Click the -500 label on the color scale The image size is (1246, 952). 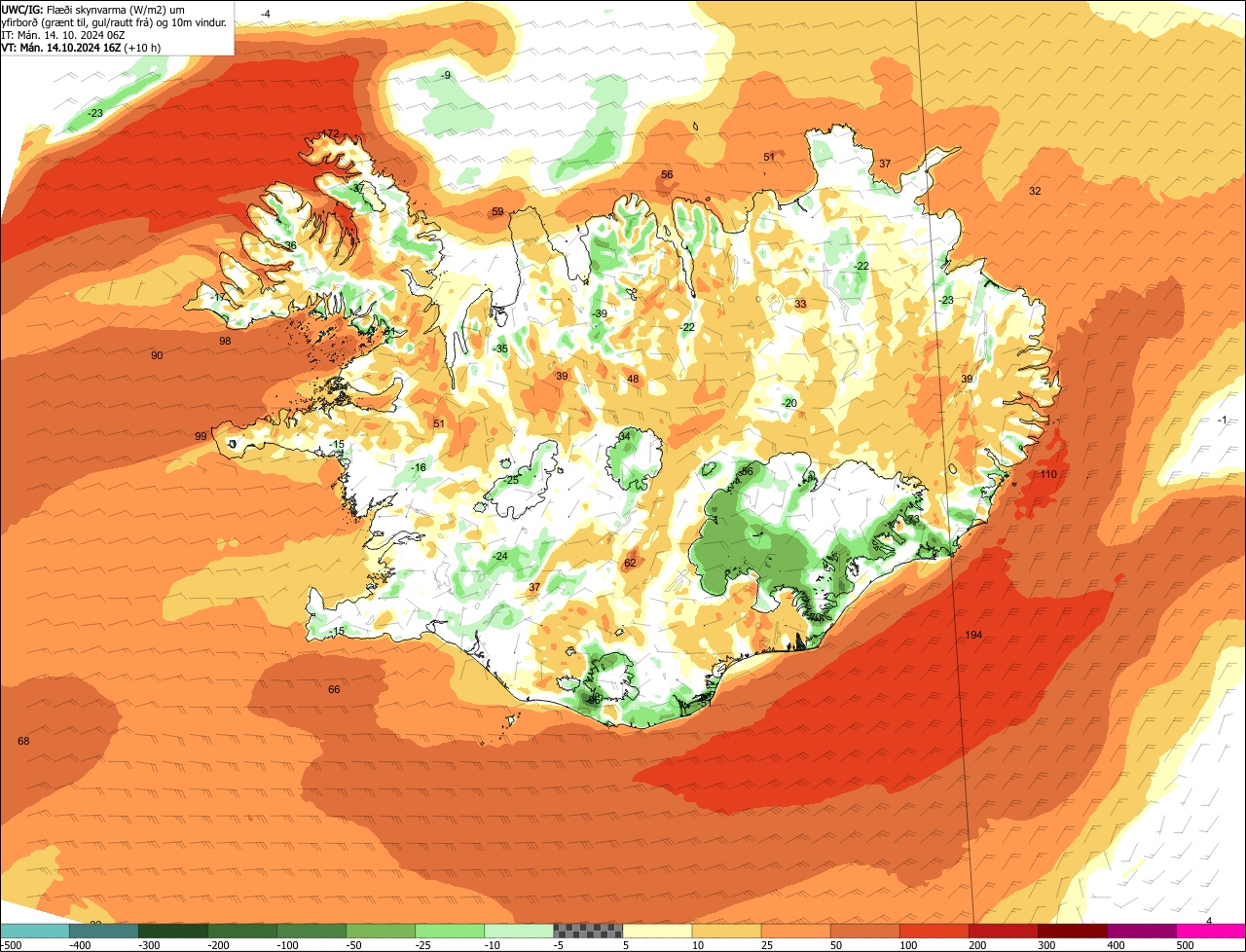click(x=12, y=945)
